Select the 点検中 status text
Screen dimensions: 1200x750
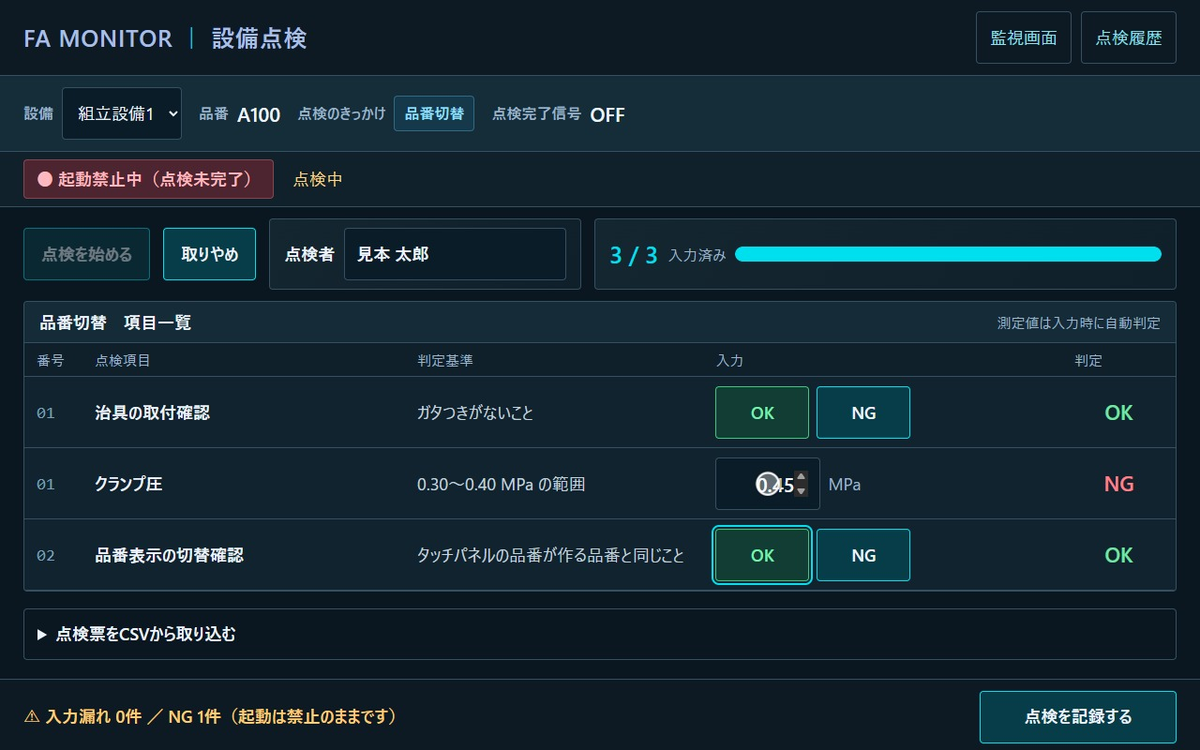(318, 179)
